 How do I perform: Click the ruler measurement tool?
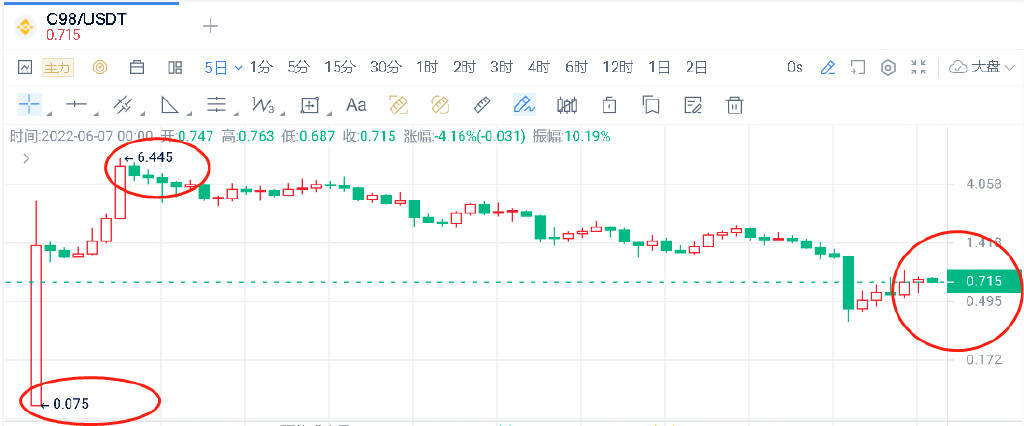click(480, 104)
